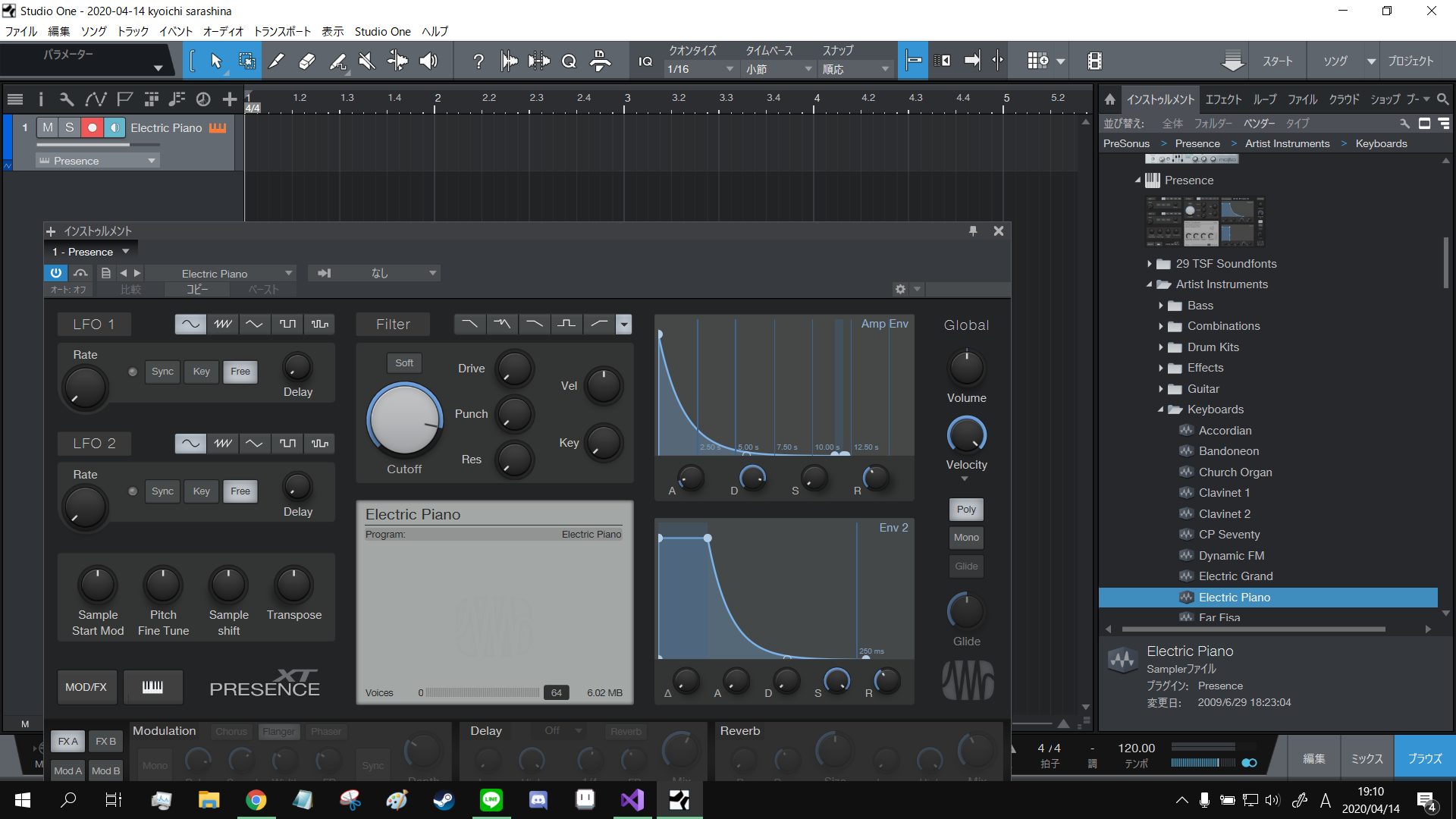Open Presence instrument selector on track

coord(97,161)
